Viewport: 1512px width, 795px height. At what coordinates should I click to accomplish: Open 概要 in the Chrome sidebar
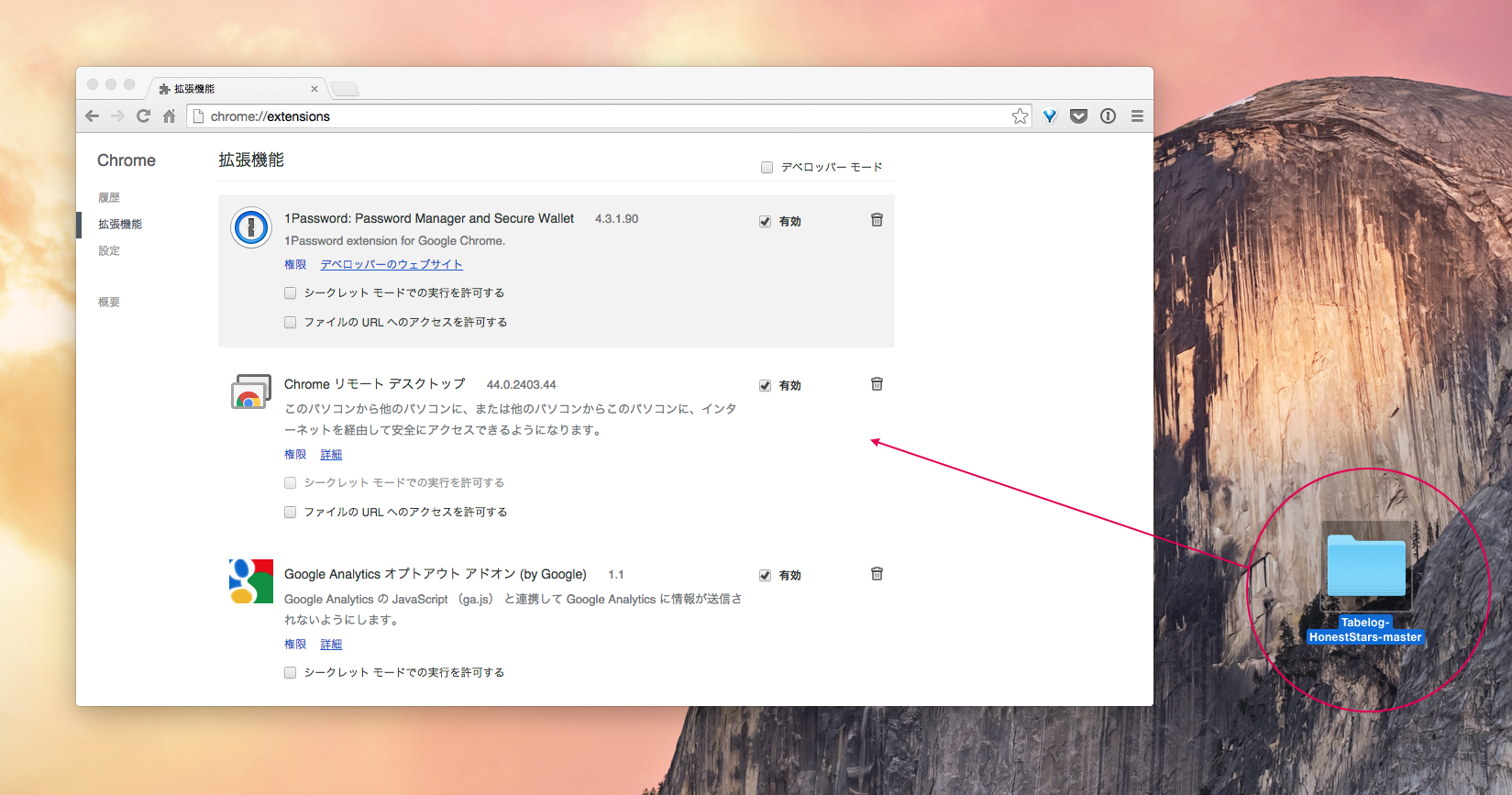click(109, 302)
